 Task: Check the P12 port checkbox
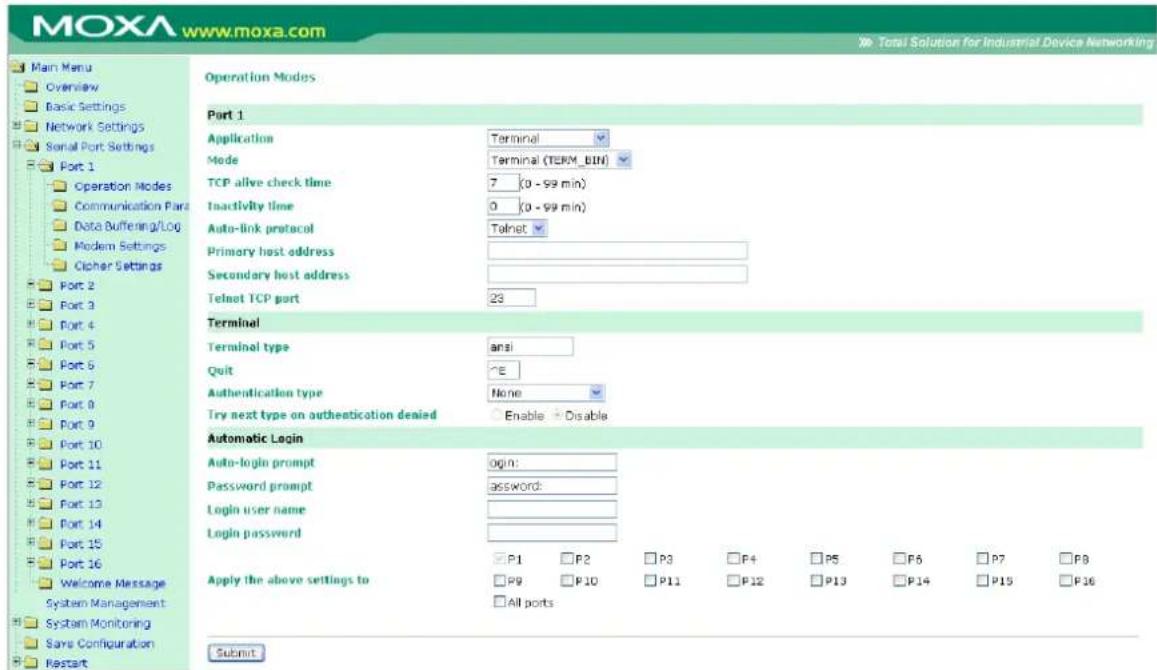733,581
